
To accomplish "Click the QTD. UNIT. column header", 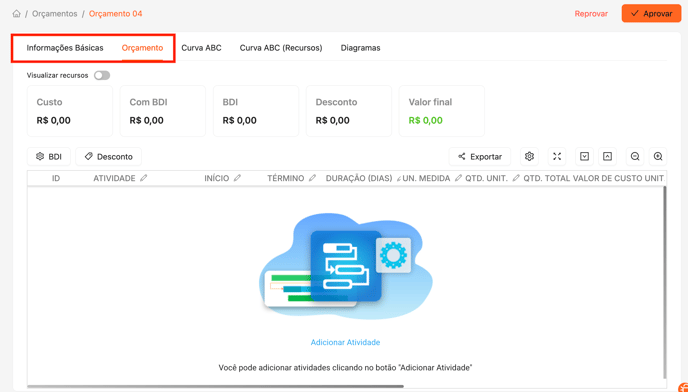I will (x=487, y=179).
